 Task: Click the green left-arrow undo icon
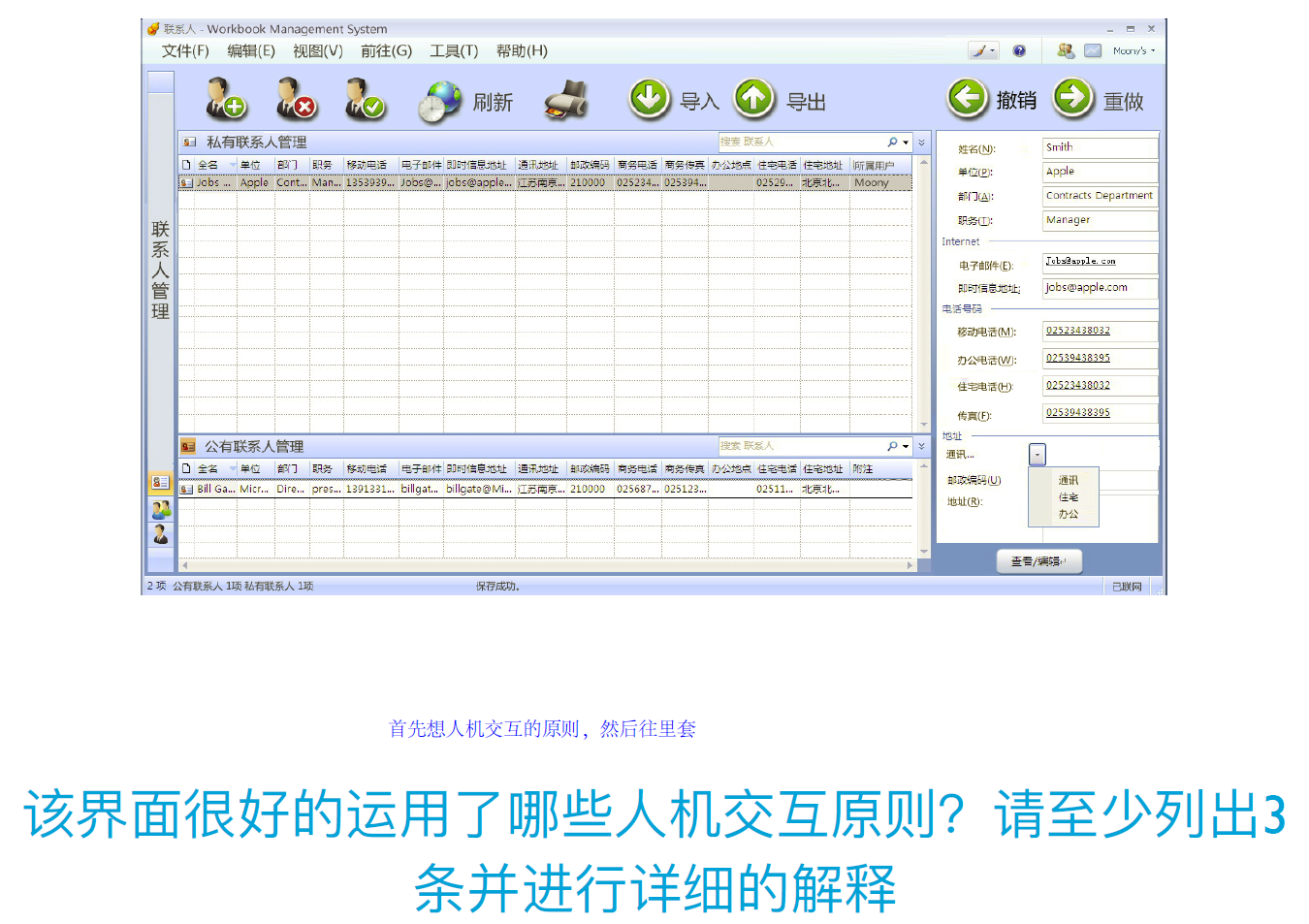968,98
